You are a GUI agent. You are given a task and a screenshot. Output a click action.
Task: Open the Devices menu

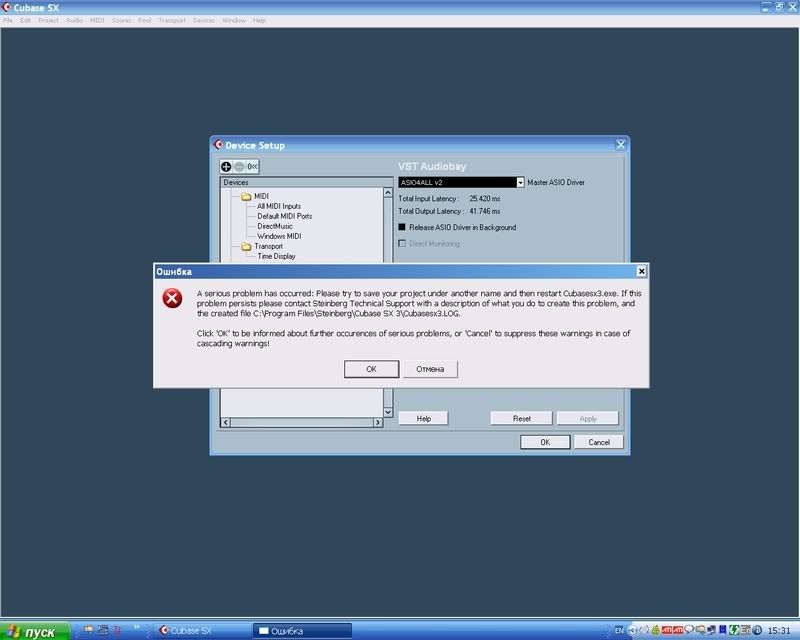tap(203, 20)
